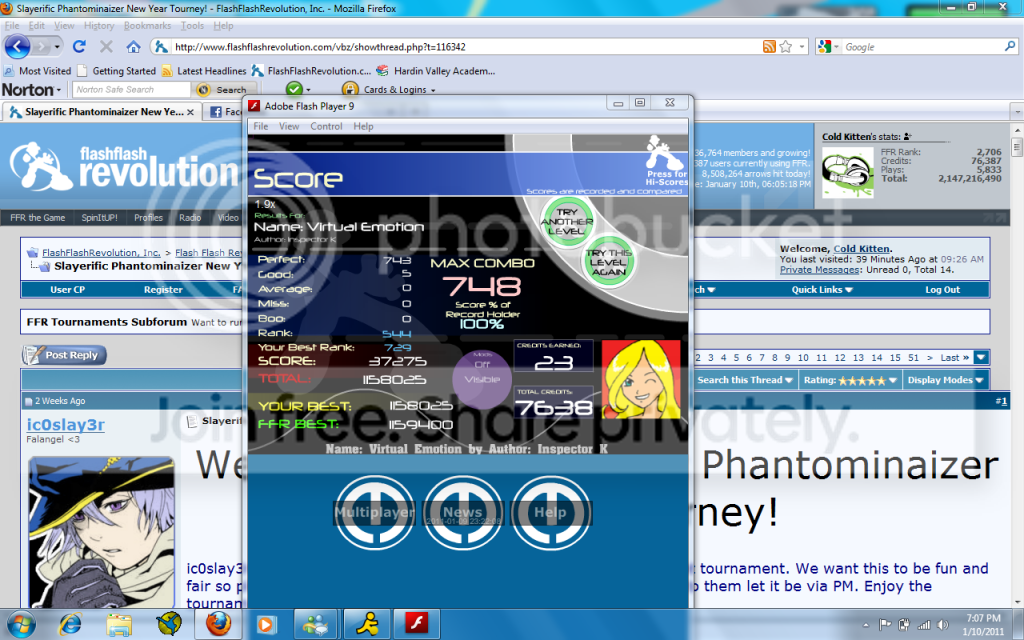Screen dimensions: 1024x640
Task: Expand the Search this Thread menu
Action: pos(745,380)
